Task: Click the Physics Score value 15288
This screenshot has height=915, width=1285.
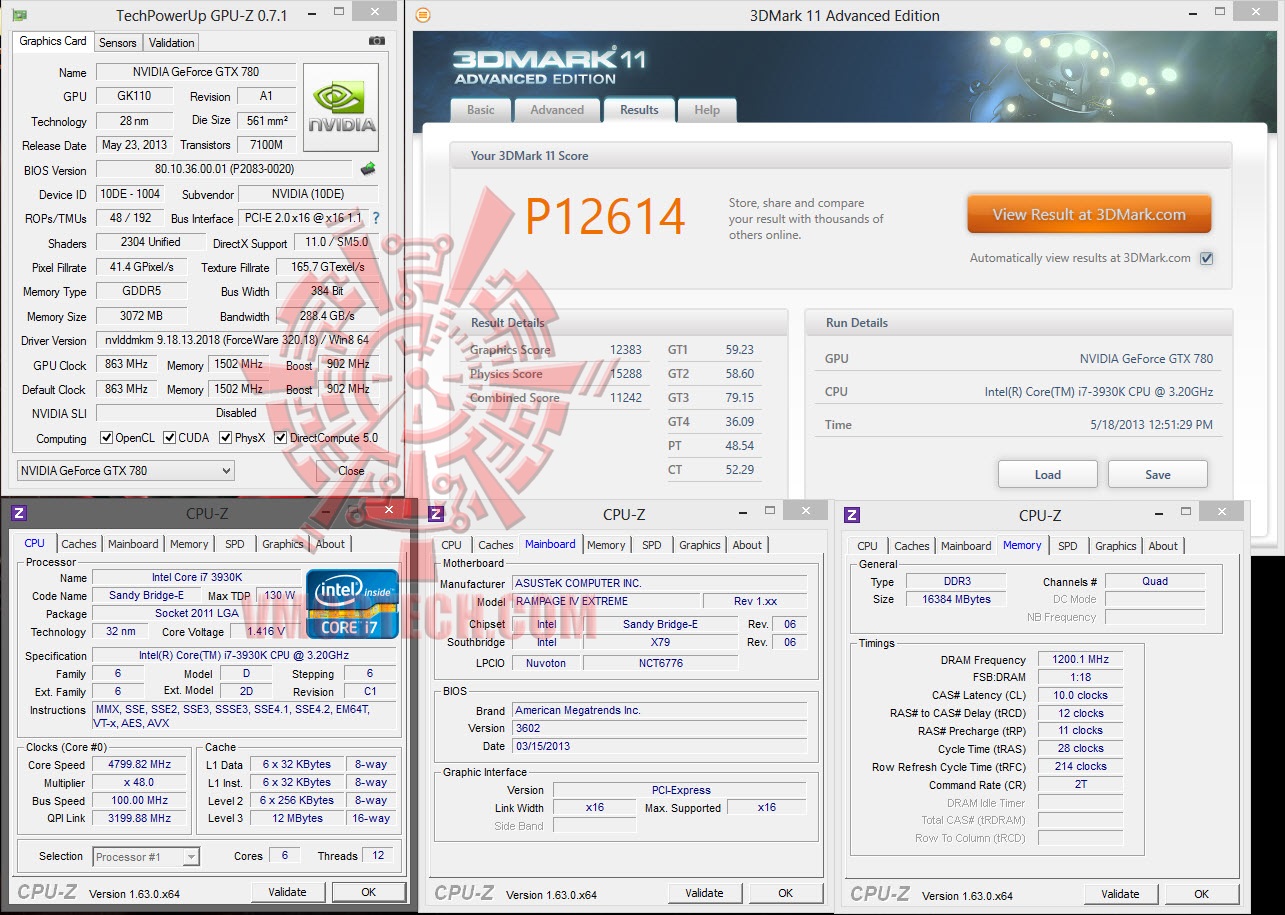Action: [626, 374]
